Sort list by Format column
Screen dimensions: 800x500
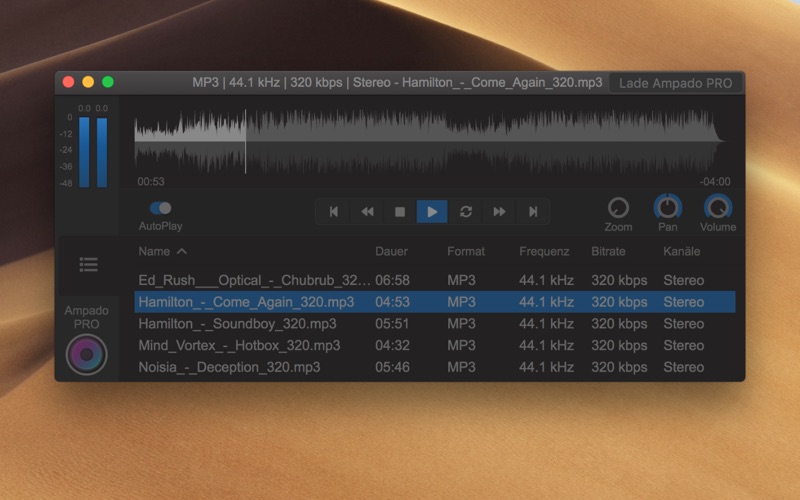coord(466,251)
